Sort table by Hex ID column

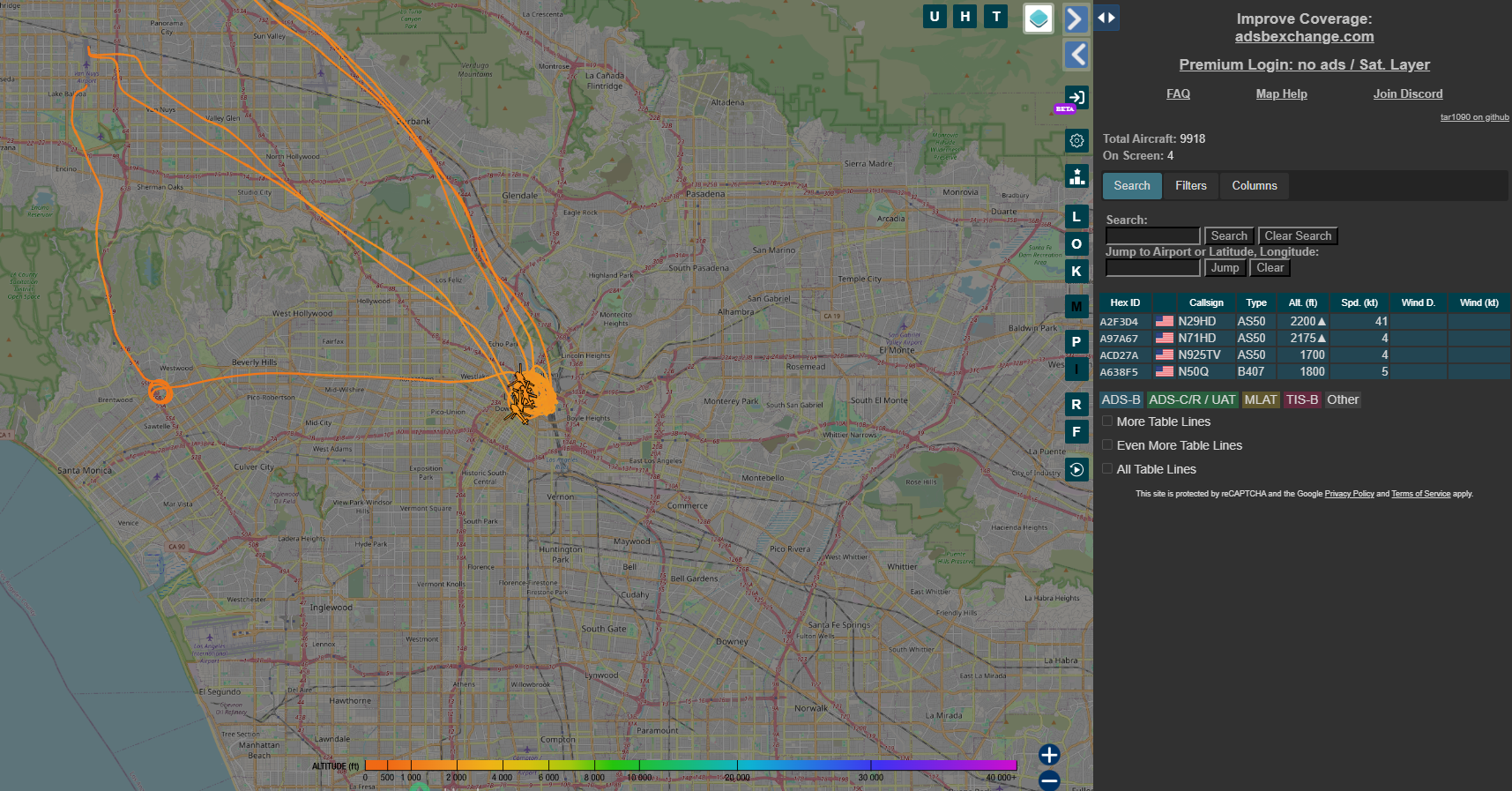[1125, 302]
